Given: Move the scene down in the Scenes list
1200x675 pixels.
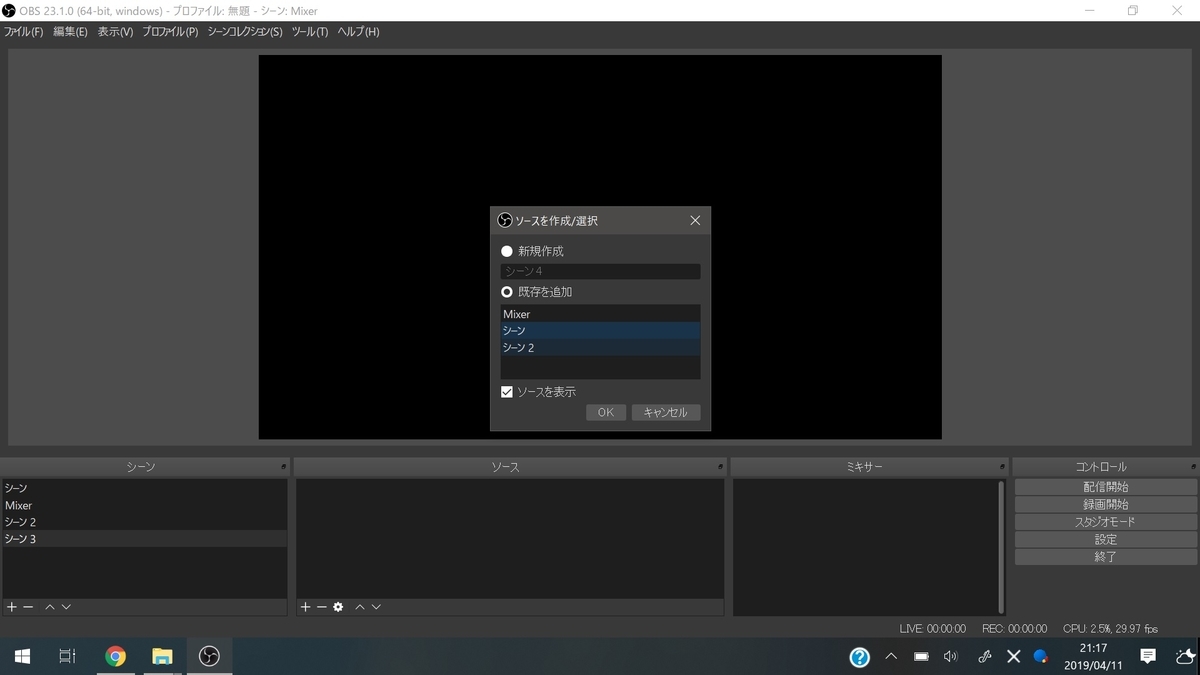Looking at the screenshot, I should tap(66, 607).
